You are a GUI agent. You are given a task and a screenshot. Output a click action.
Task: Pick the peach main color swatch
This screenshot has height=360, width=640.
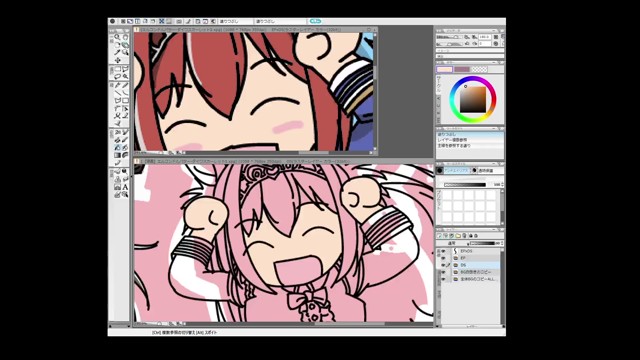pyautogui.click(x=444, y=69)
